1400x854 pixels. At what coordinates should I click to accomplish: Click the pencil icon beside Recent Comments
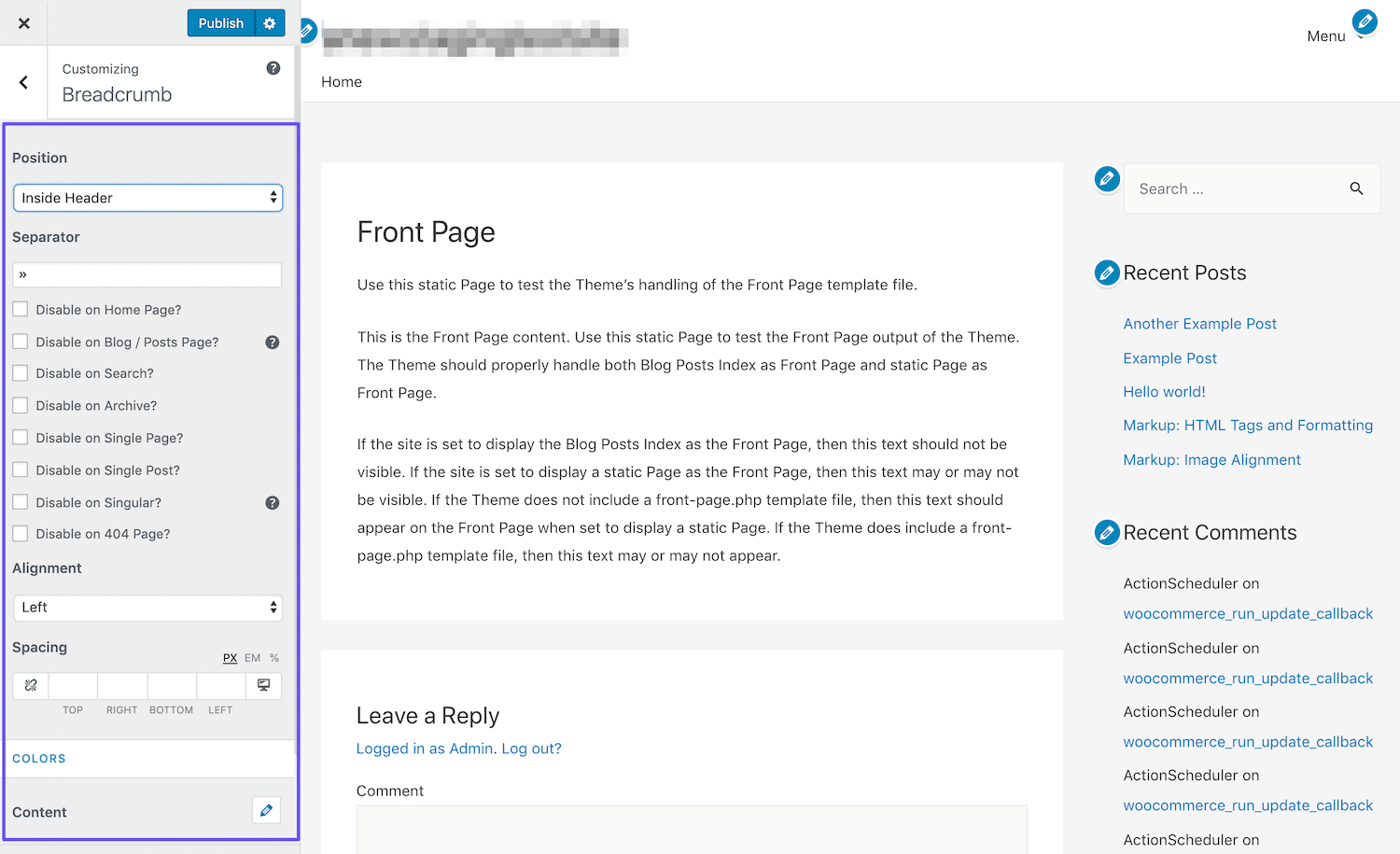point(1107,532)
